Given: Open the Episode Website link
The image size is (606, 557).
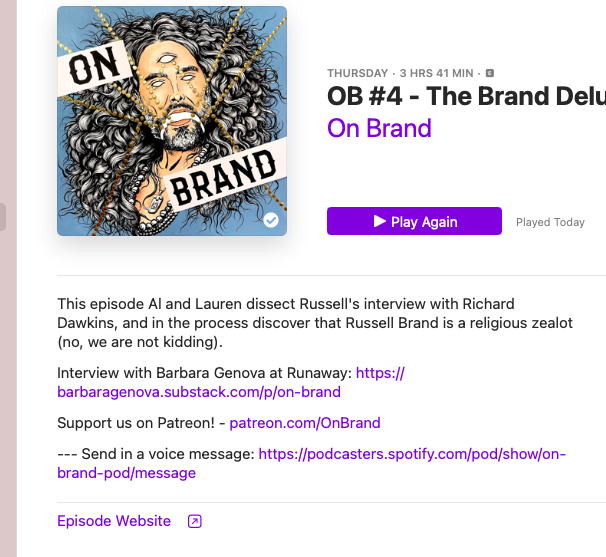Looking at the screenshot, I should click(114, 521).
